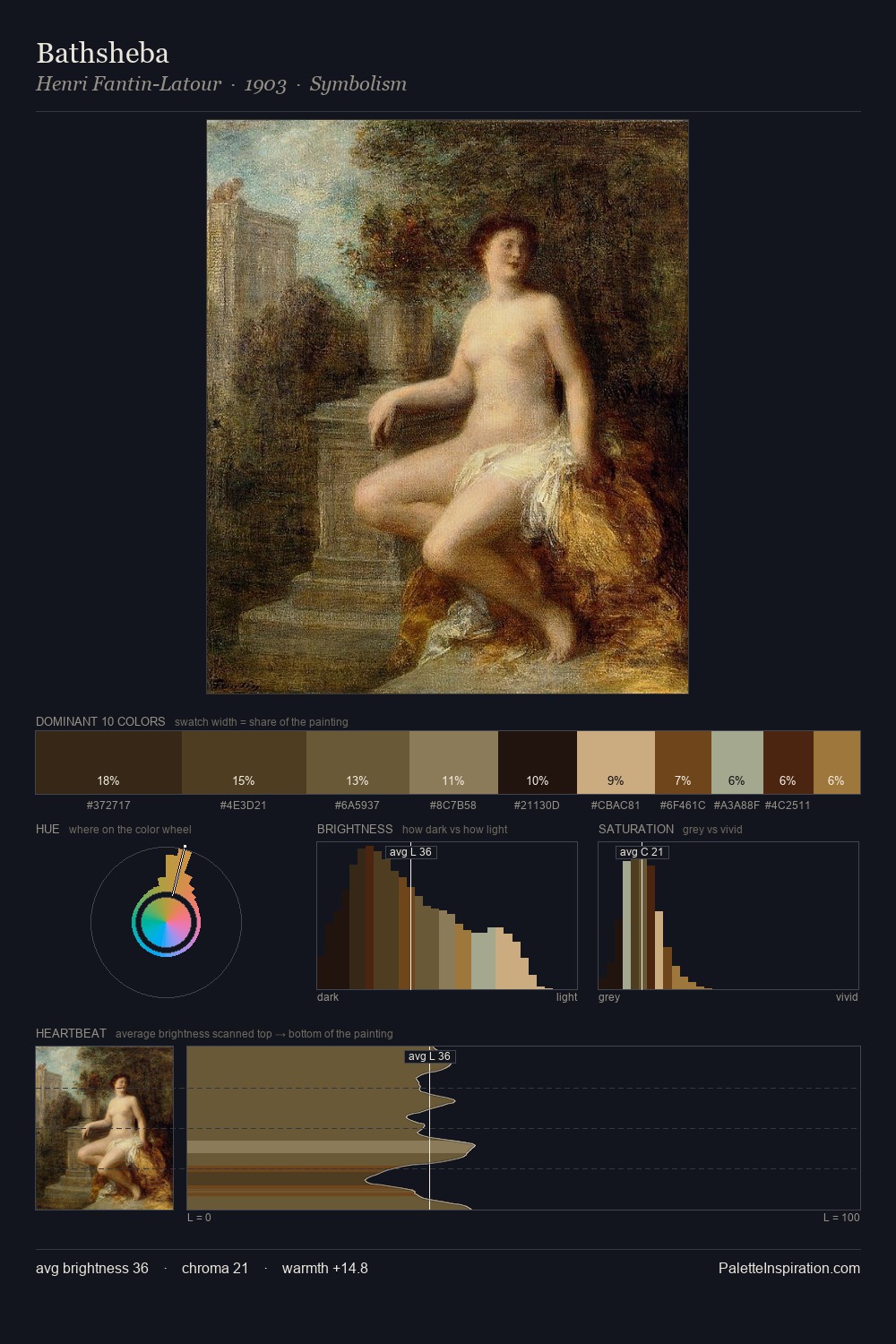
Task: Click the hex code text #8C7B58
Action: pyautogui.click(x=453, y=806)
